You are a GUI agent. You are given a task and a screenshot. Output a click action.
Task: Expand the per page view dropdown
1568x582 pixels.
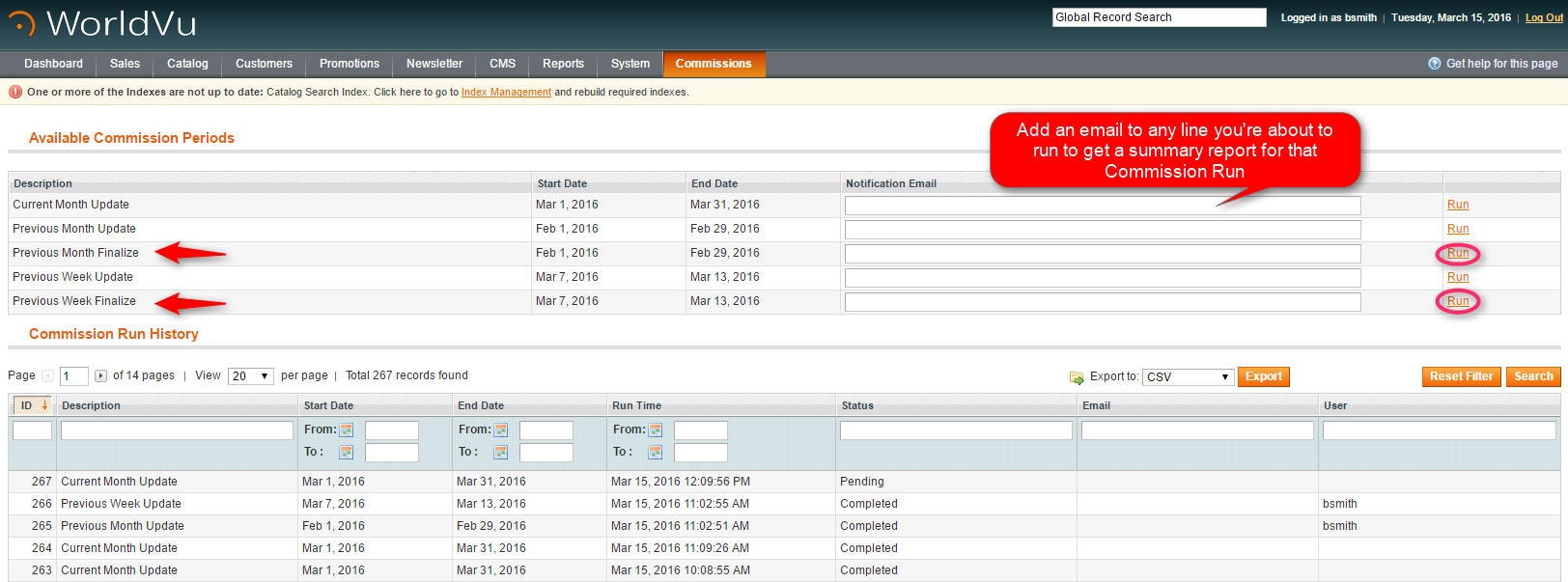[x=251, y=376]
